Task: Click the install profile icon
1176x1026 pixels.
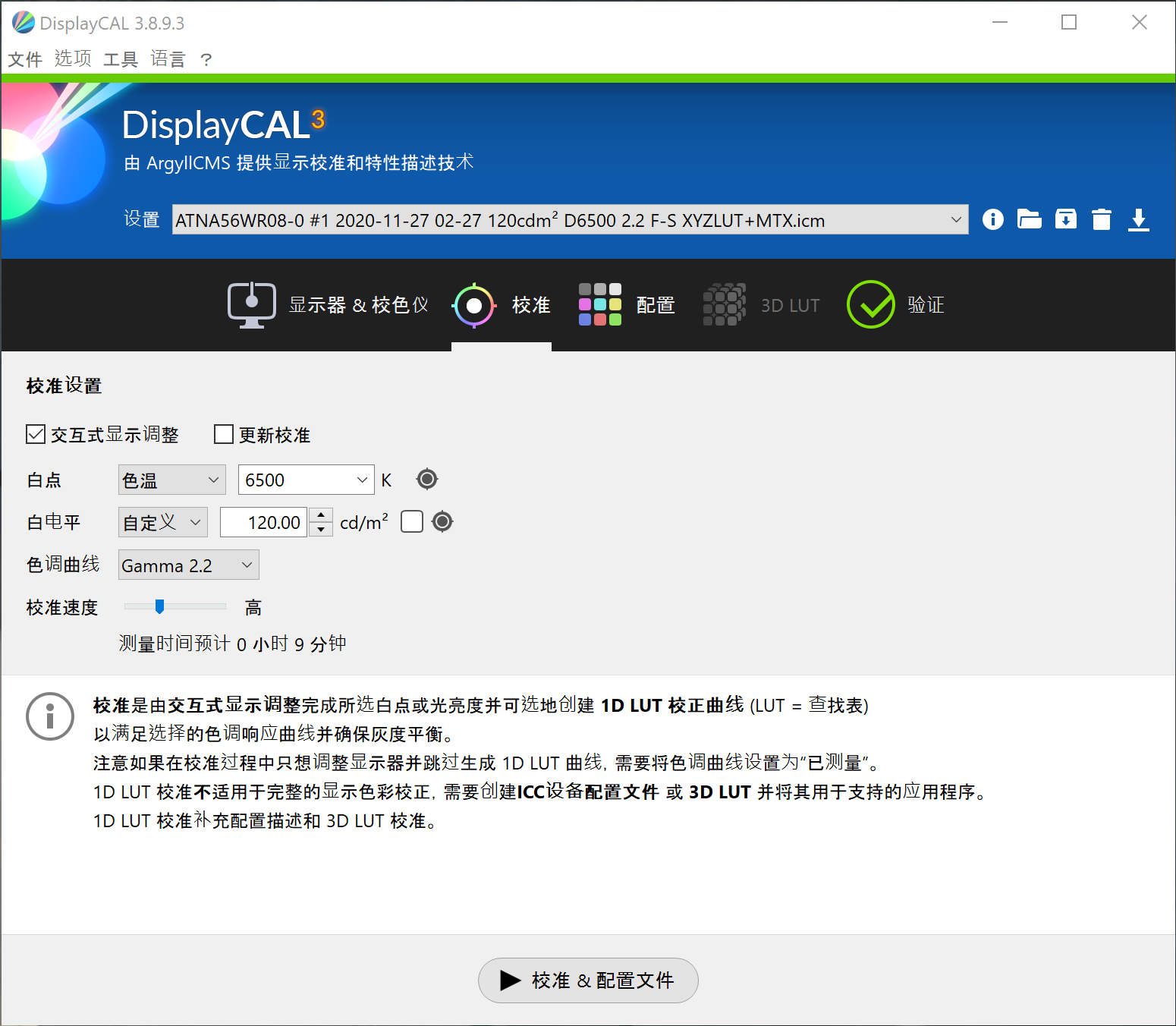Action: pos(1065,219)
